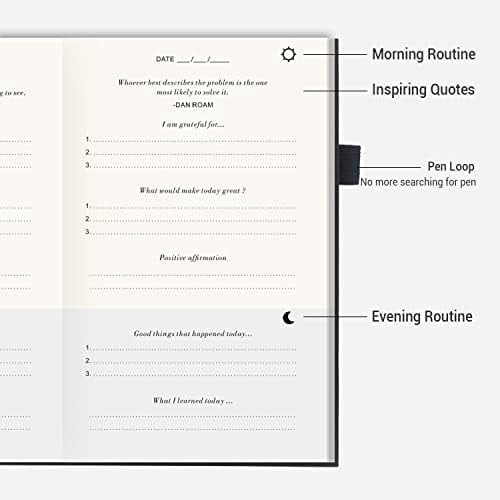Click 'I am grateful for...' heading

coord(193,124)
